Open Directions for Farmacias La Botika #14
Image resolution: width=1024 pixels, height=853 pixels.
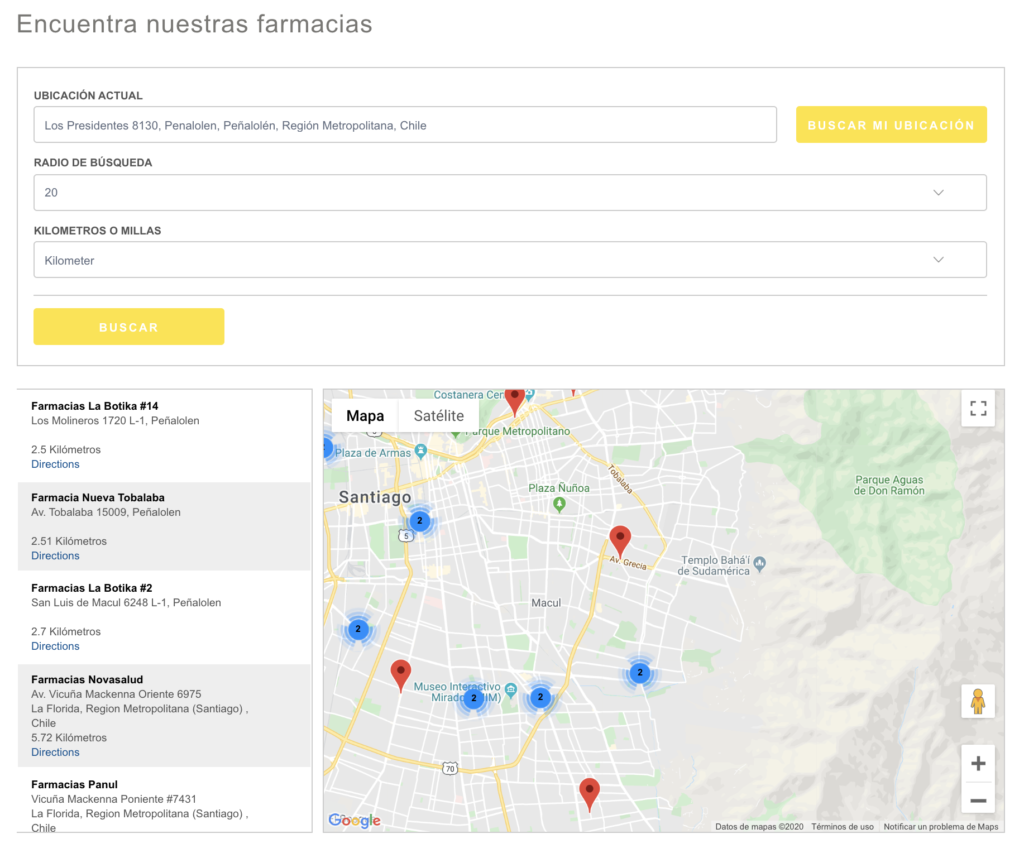(55, 464)
